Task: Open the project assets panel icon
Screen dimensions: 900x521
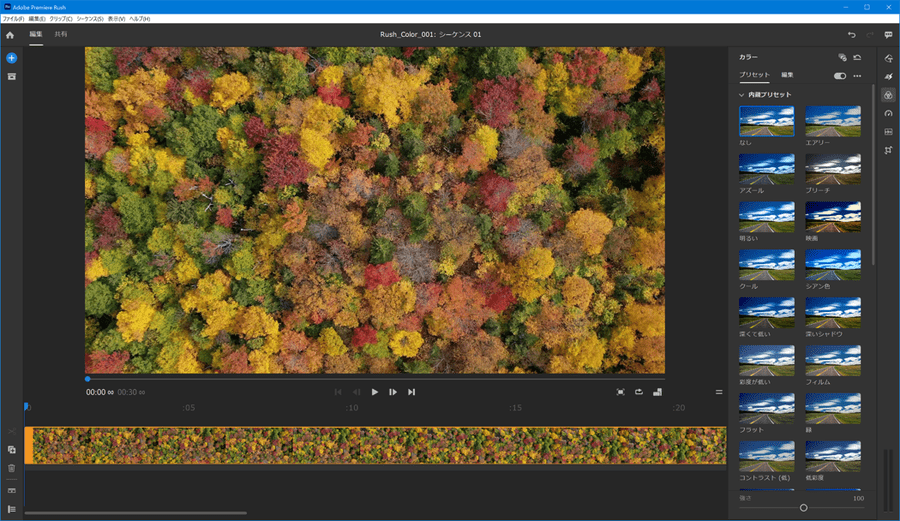Action: 11,76
